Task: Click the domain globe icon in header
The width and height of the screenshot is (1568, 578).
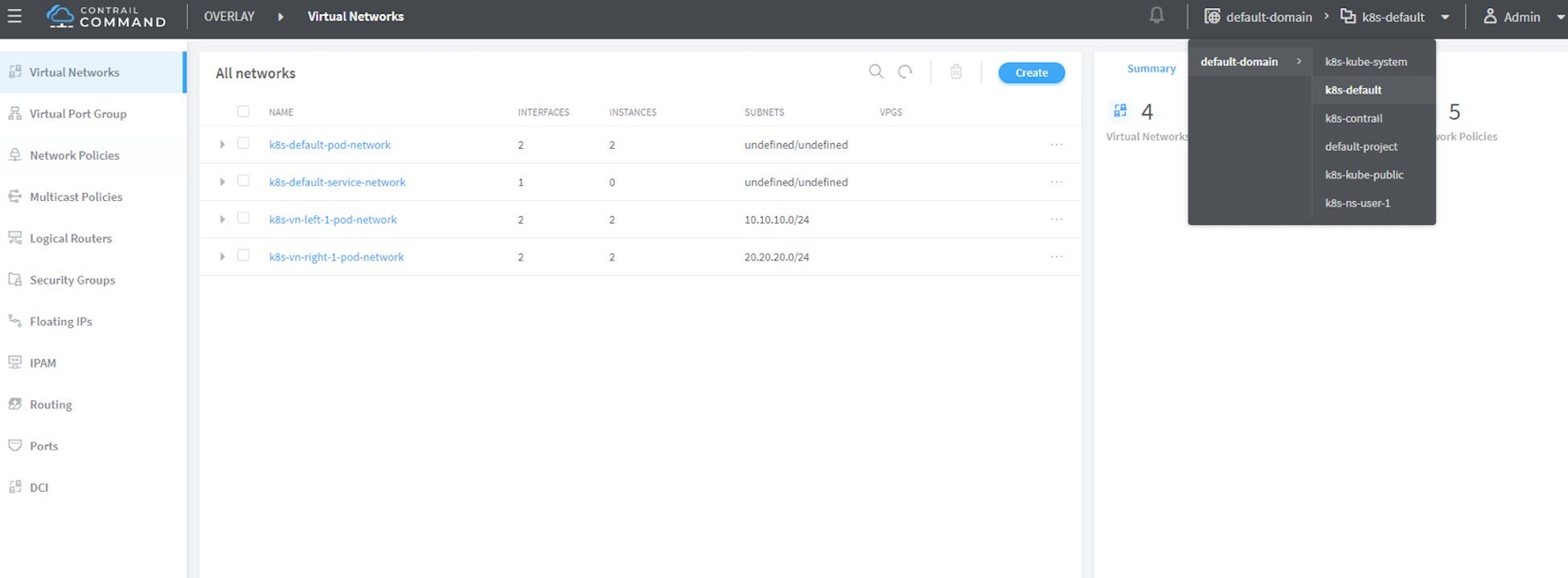Action: (x=1212, y=16)
